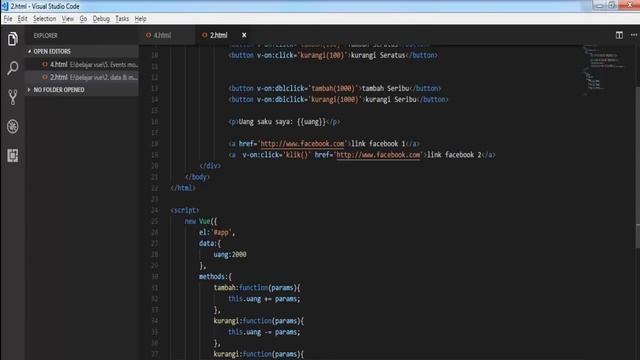Open the View menu
This screenshot has width=640, height=360.
[x=68, y=19]
